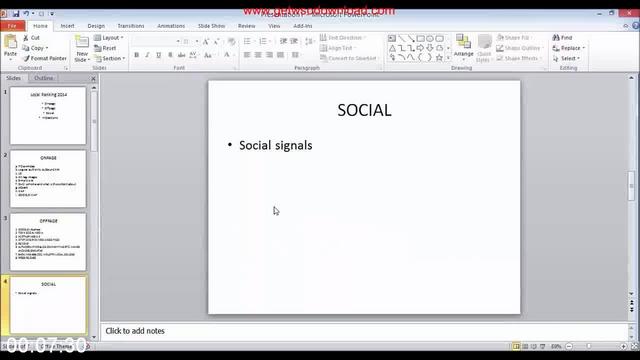The image size is (640, 360).
Task: Click the Arrange button
Action: point(464,48)
